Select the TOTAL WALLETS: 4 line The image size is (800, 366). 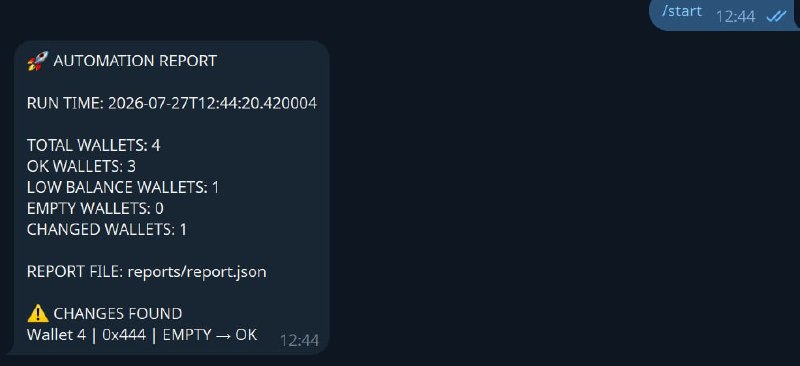94,145
